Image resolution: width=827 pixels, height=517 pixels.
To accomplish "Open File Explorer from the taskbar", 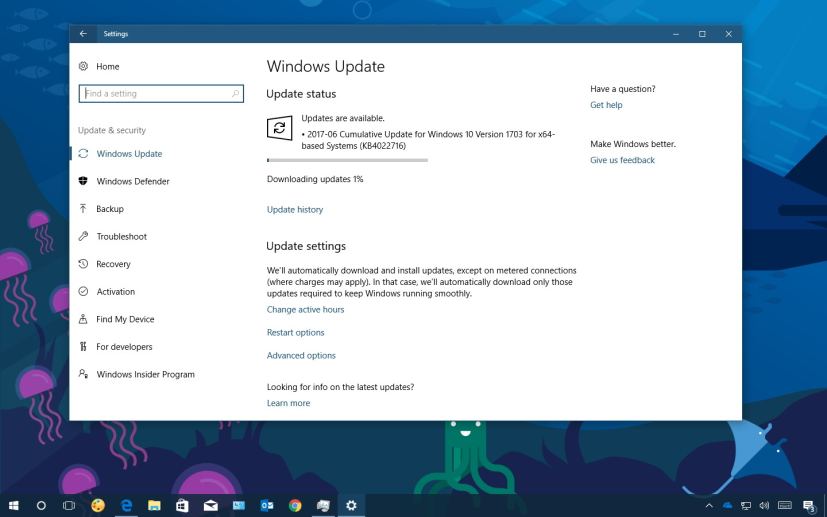I will pos(154,505).
